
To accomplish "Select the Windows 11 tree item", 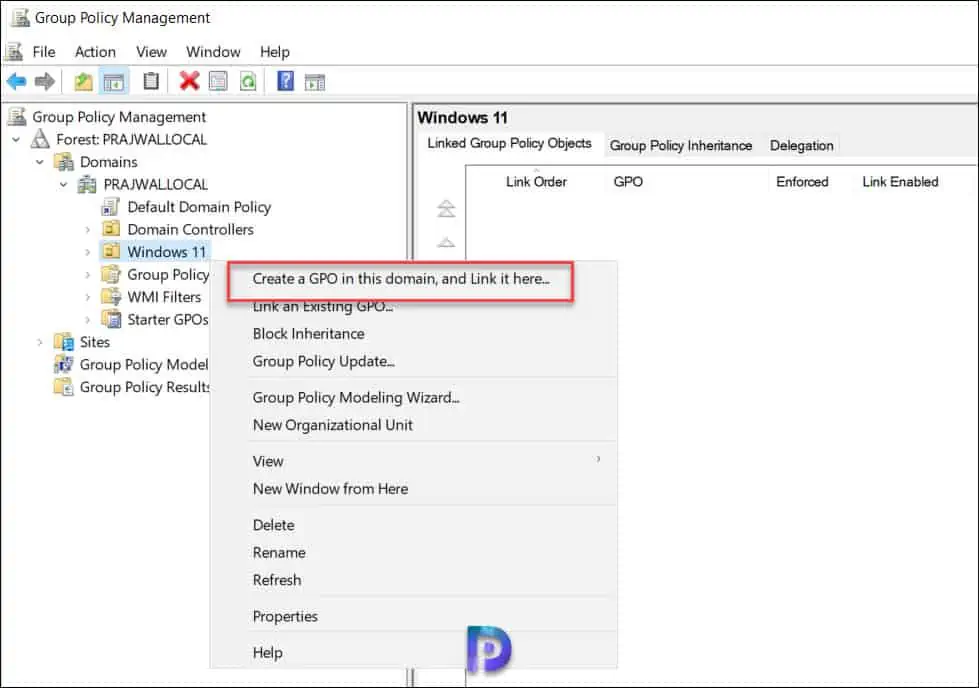I will click(167, 252).
